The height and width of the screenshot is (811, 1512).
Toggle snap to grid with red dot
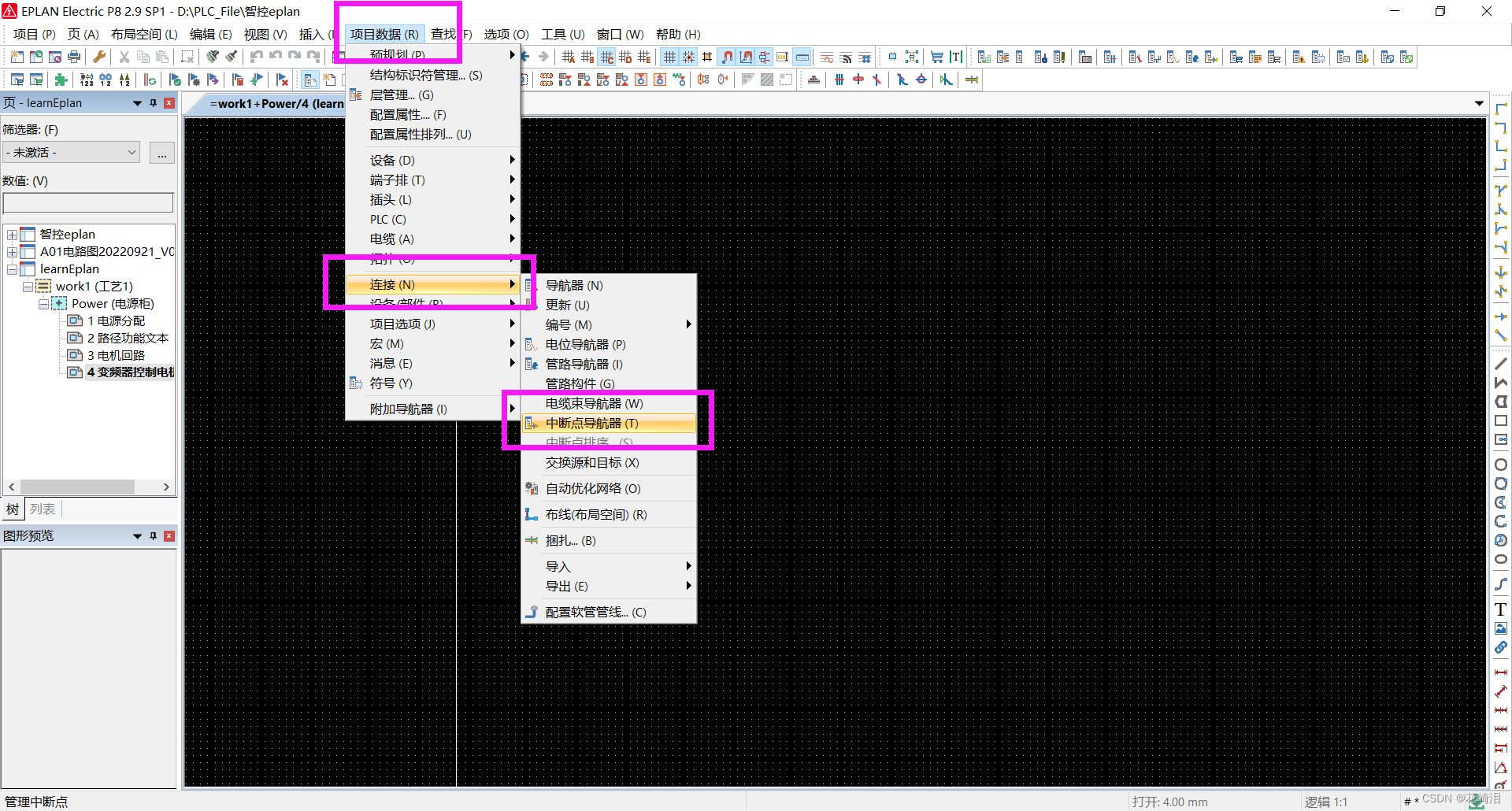[688, 57]
